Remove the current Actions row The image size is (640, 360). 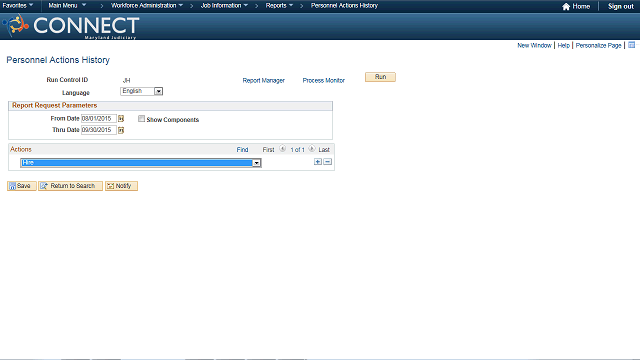[327, 162]
